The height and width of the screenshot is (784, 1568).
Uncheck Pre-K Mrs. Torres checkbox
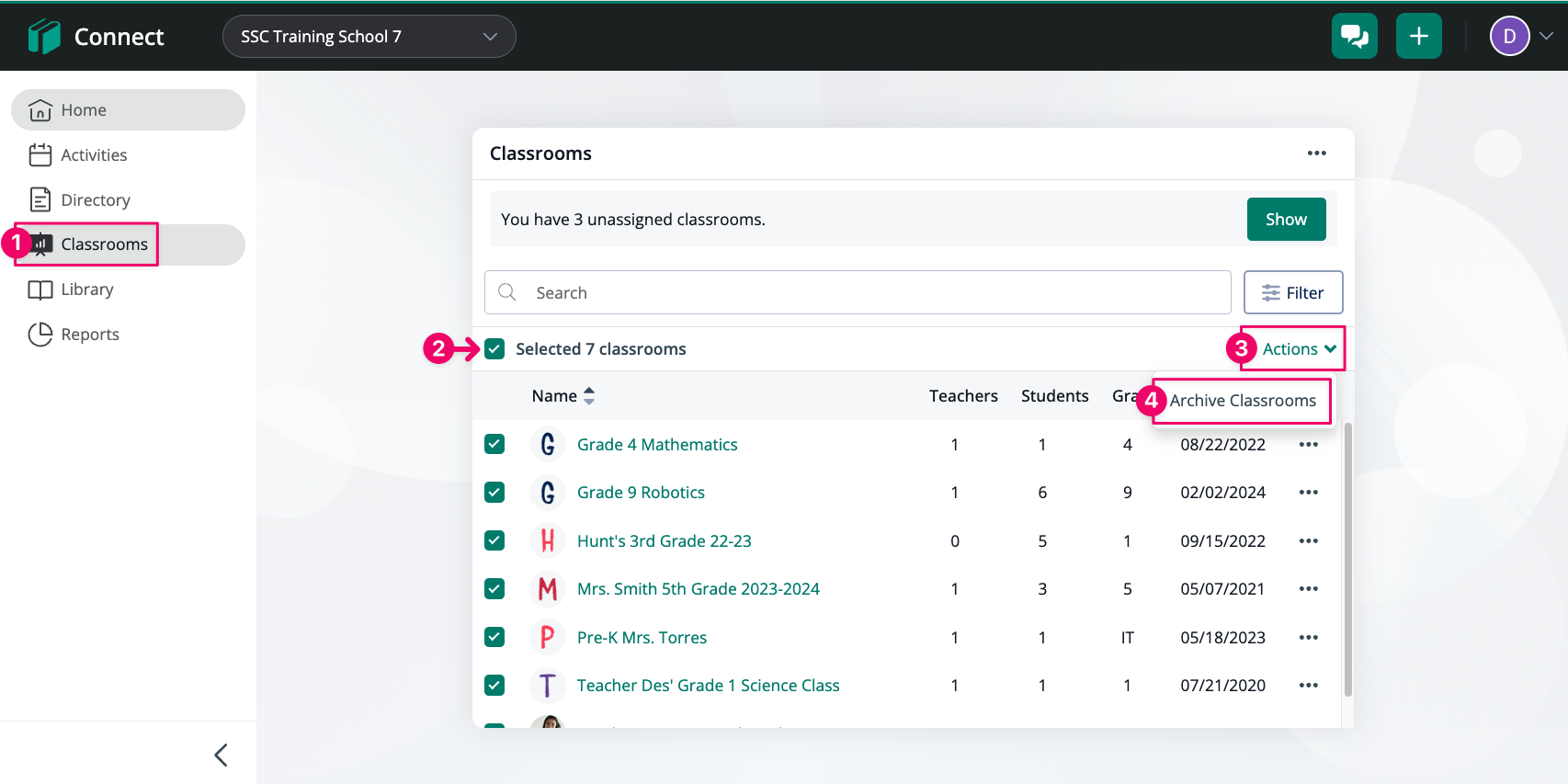point(494,638)
